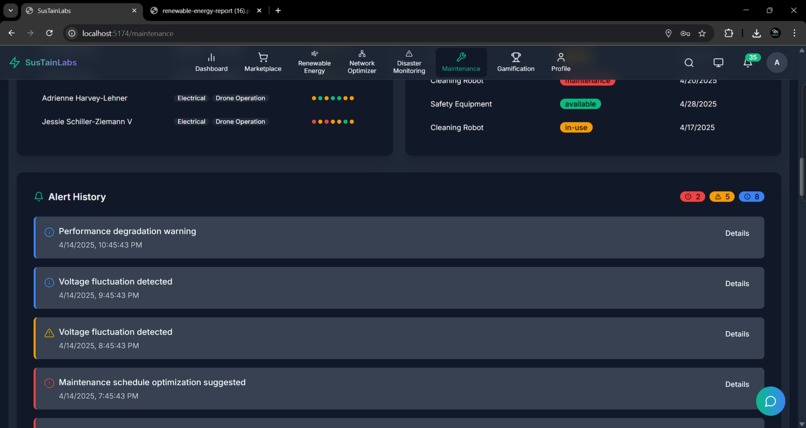The image size is (806, 428).
Task: Filter by red critical alerts badge 2
Action: [x=692, y=197]
